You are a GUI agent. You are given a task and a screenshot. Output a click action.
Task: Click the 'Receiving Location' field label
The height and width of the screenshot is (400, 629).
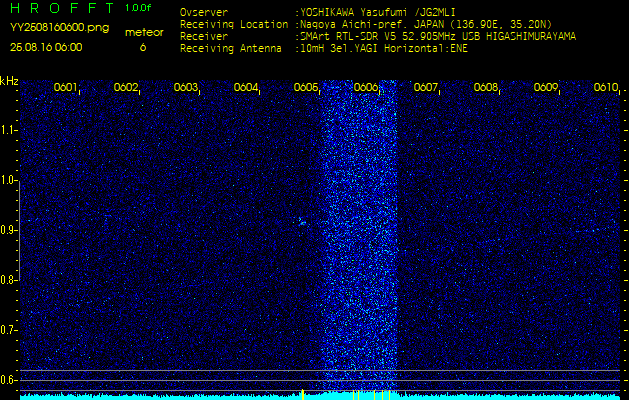[234, 24]
